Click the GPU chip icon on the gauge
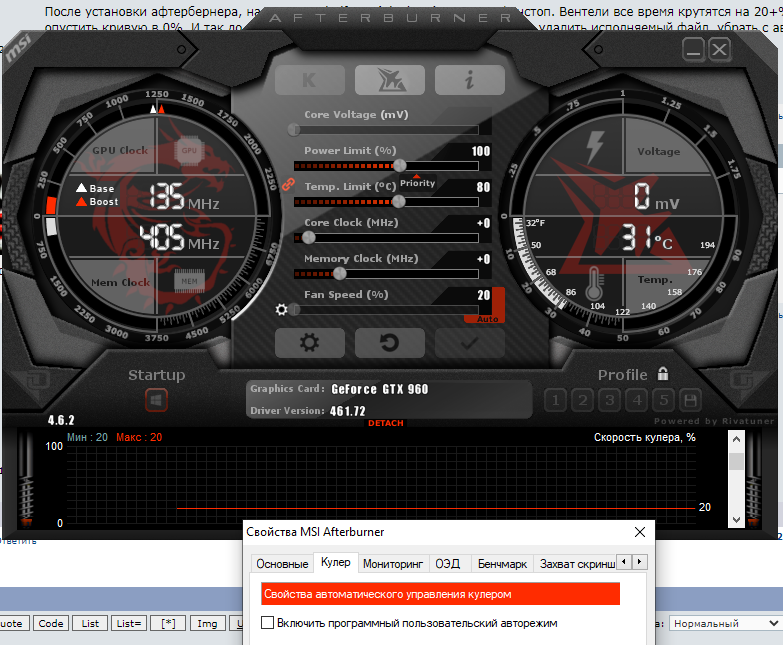783x645 pixels. tap(189, 150)
